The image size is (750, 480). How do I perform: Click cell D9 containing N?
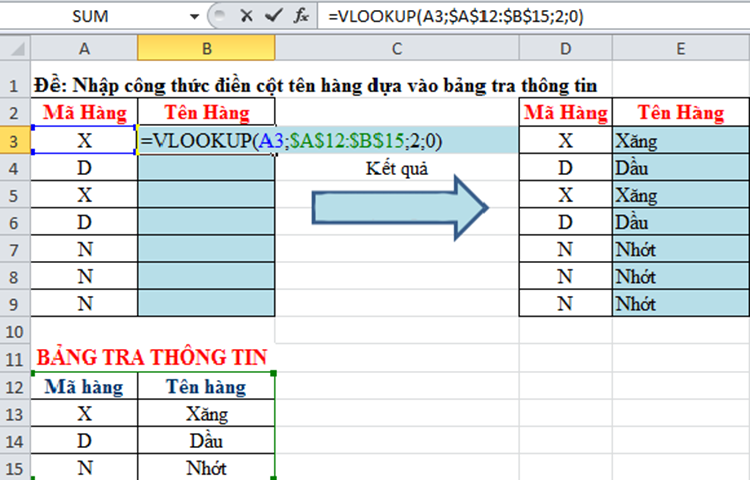tap(565, 304)
